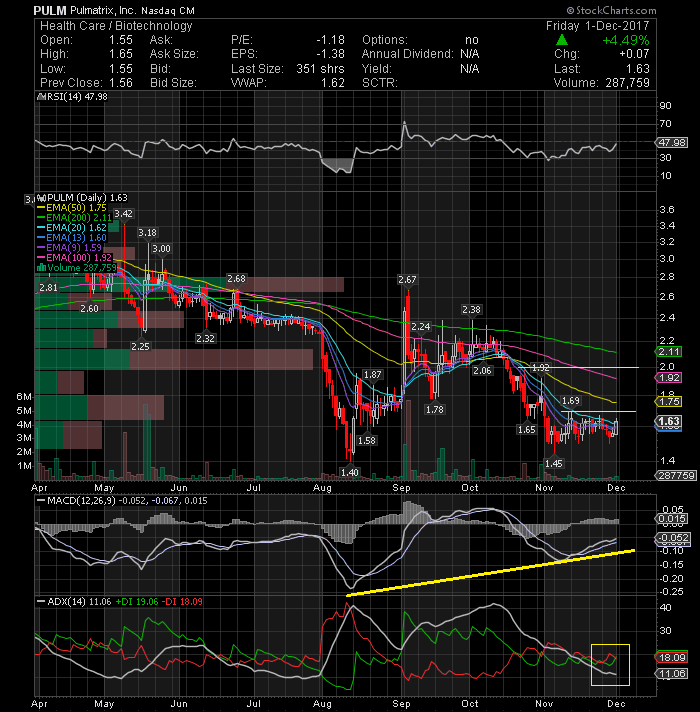Click the 1.45 November low label
Viewport: 700px width, 712px height.
point(554,463)
